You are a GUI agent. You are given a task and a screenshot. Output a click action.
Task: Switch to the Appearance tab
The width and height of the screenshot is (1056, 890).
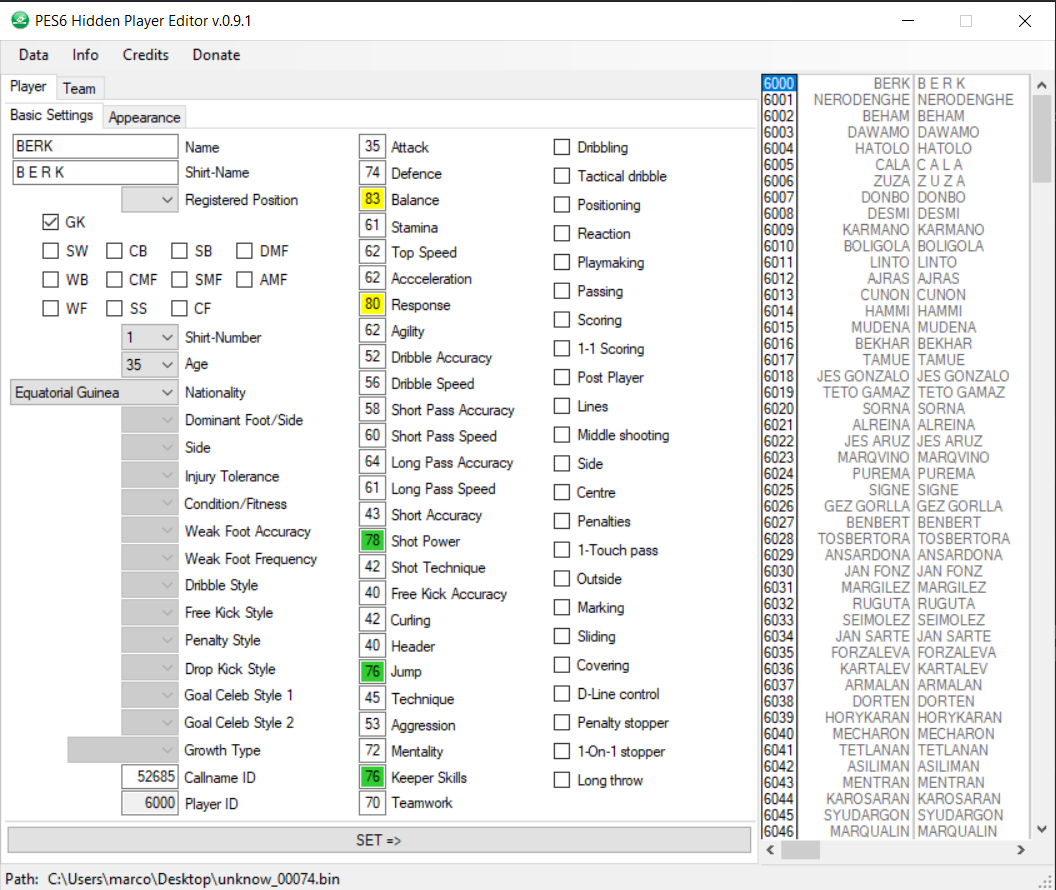[x=144, y=117]
